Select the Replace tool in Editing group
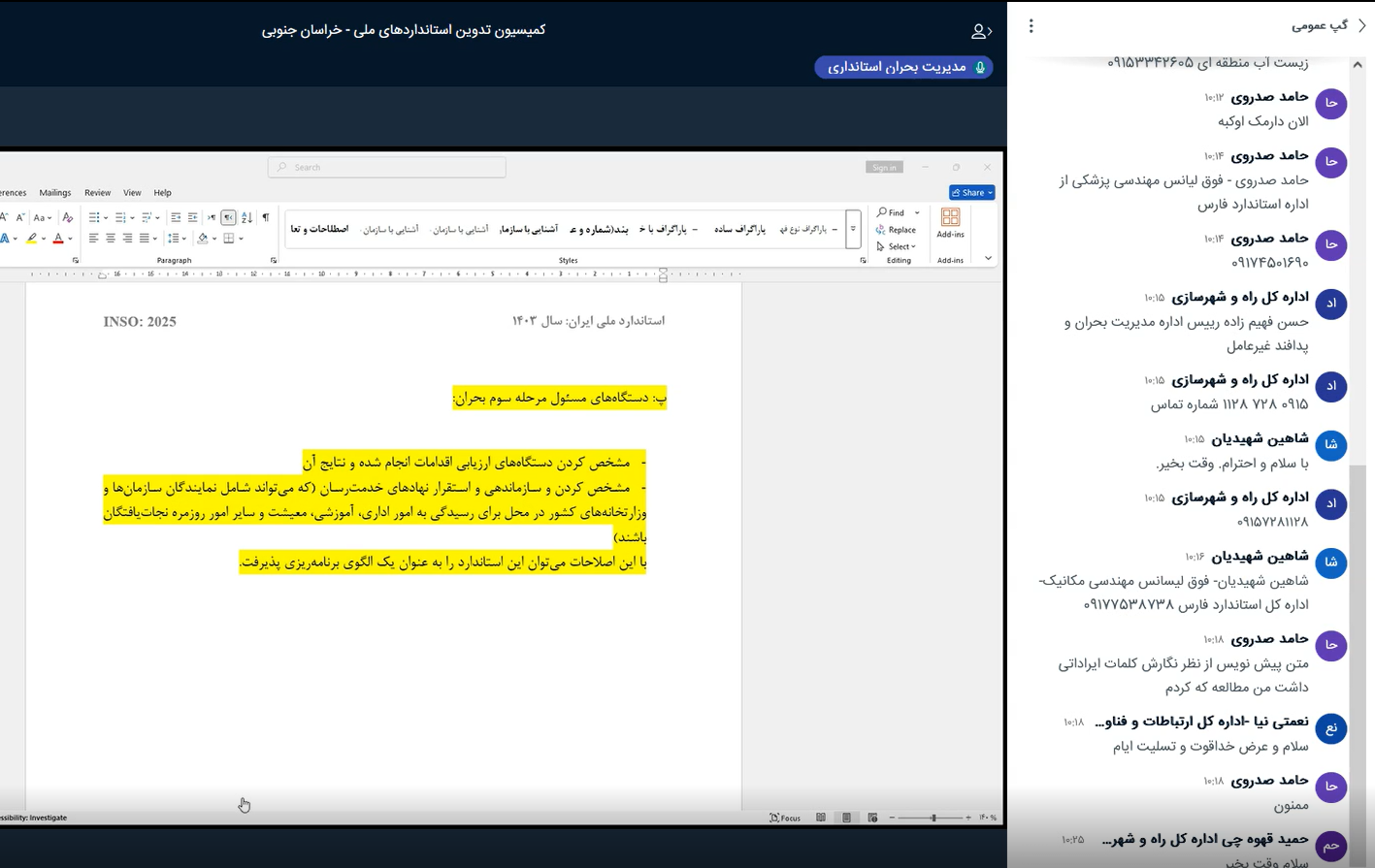1375x868 pixels. (x=897, y=230)
